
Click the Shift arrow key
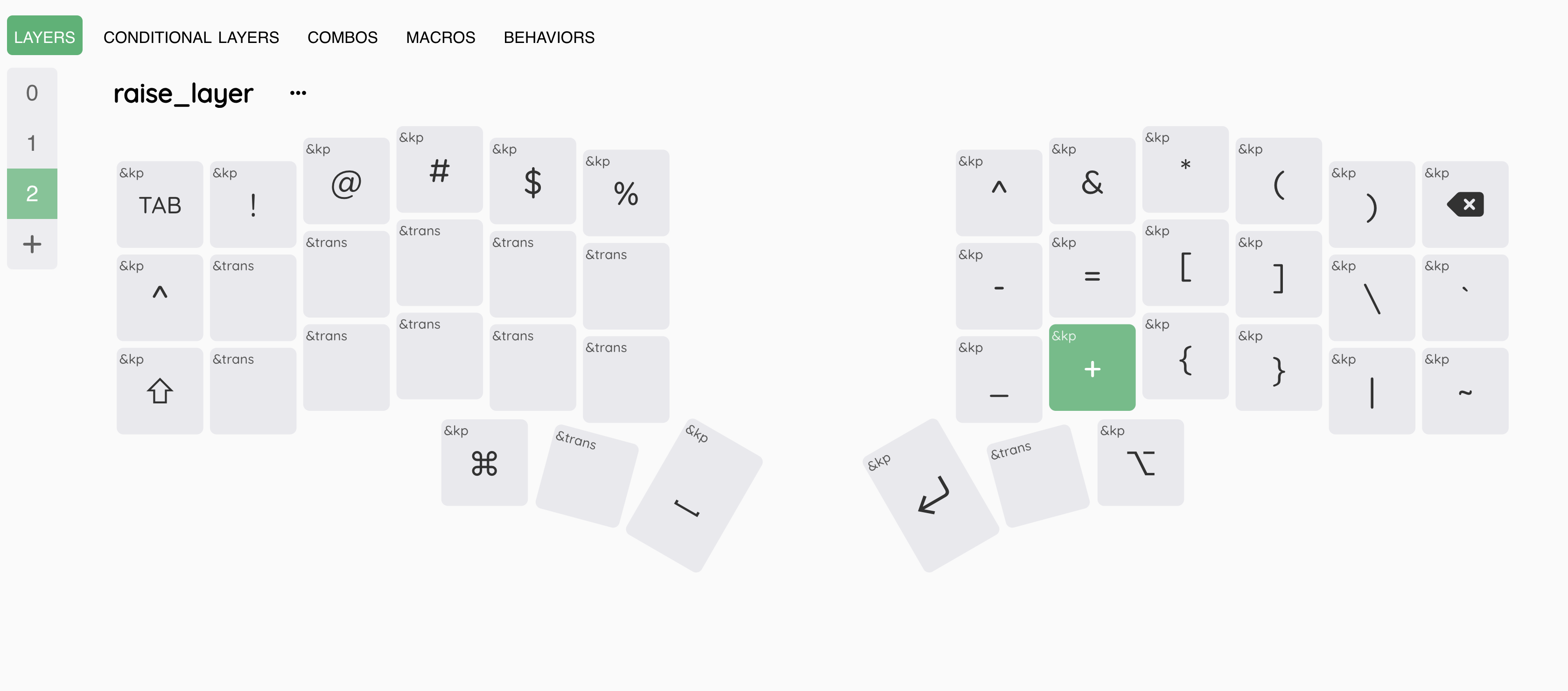(160, 391)
